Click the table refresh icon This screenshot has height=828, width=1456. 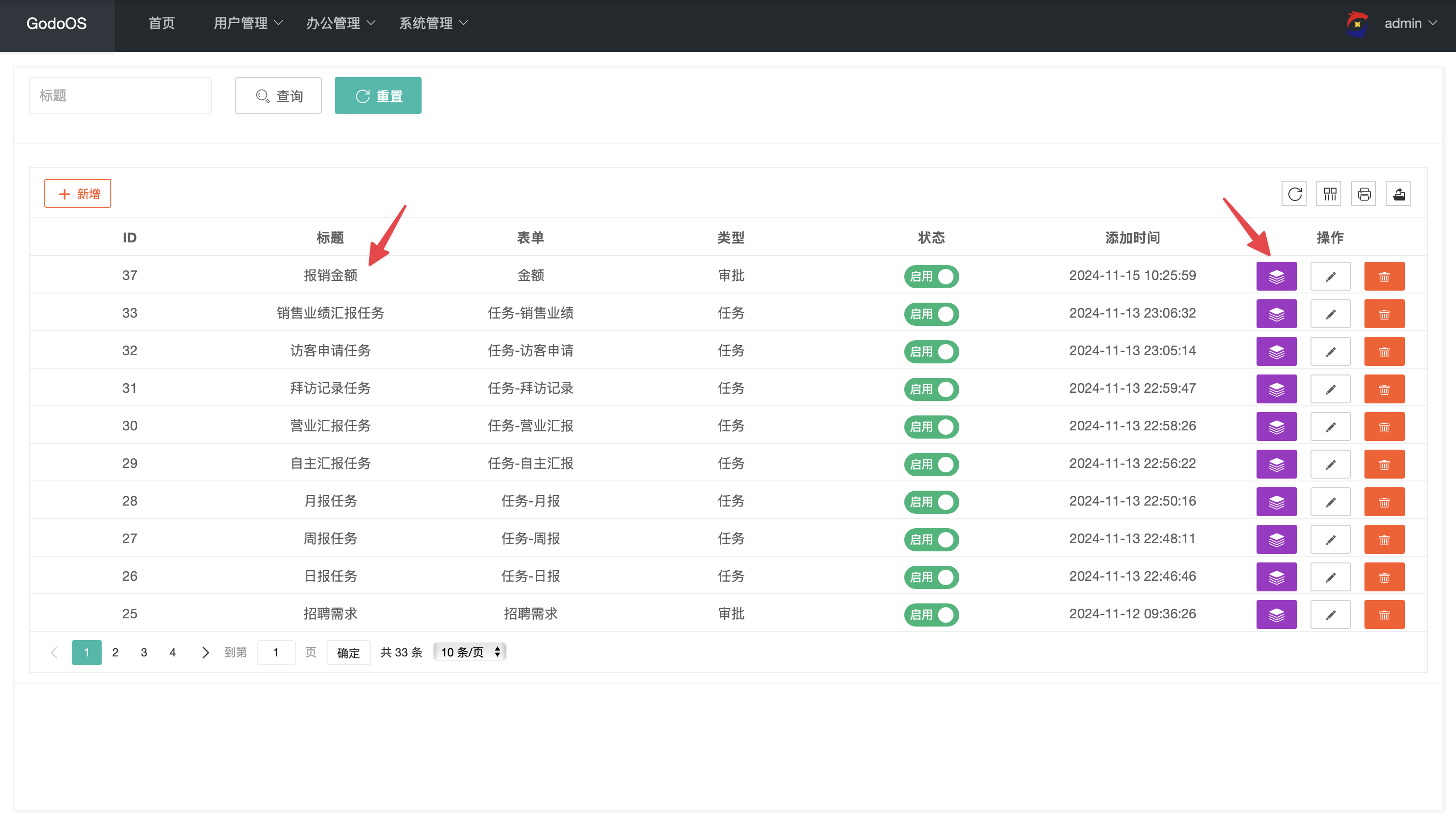1294,194
